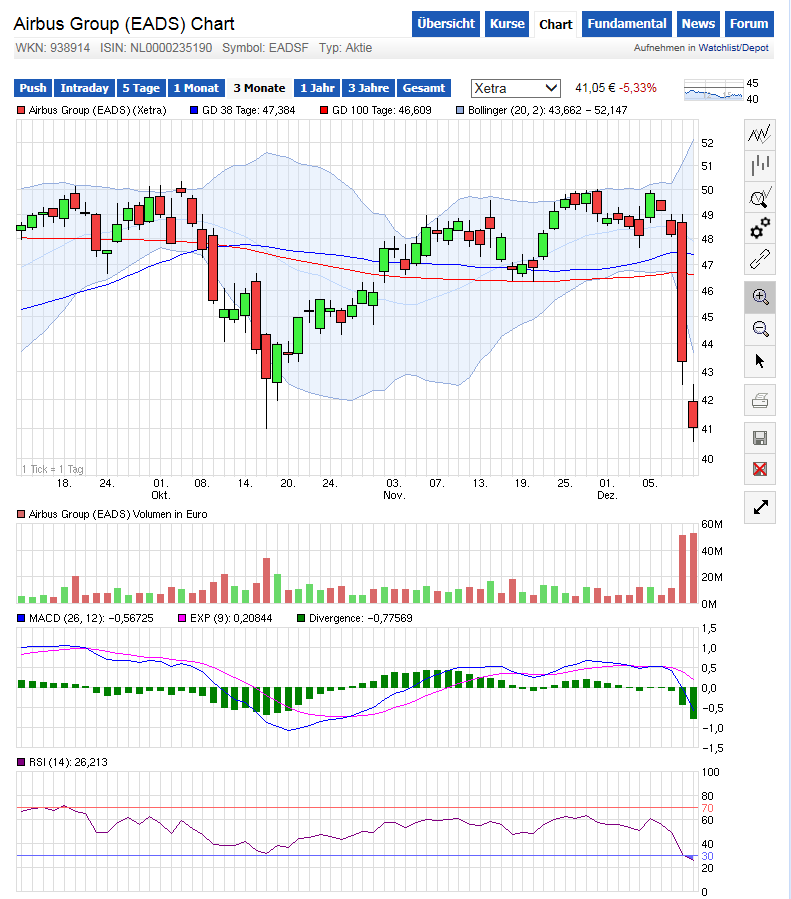Expand chart with diagonal arrow icon
Image resolution: width=791 pixels, height=899 pixels.
(759, 507)
